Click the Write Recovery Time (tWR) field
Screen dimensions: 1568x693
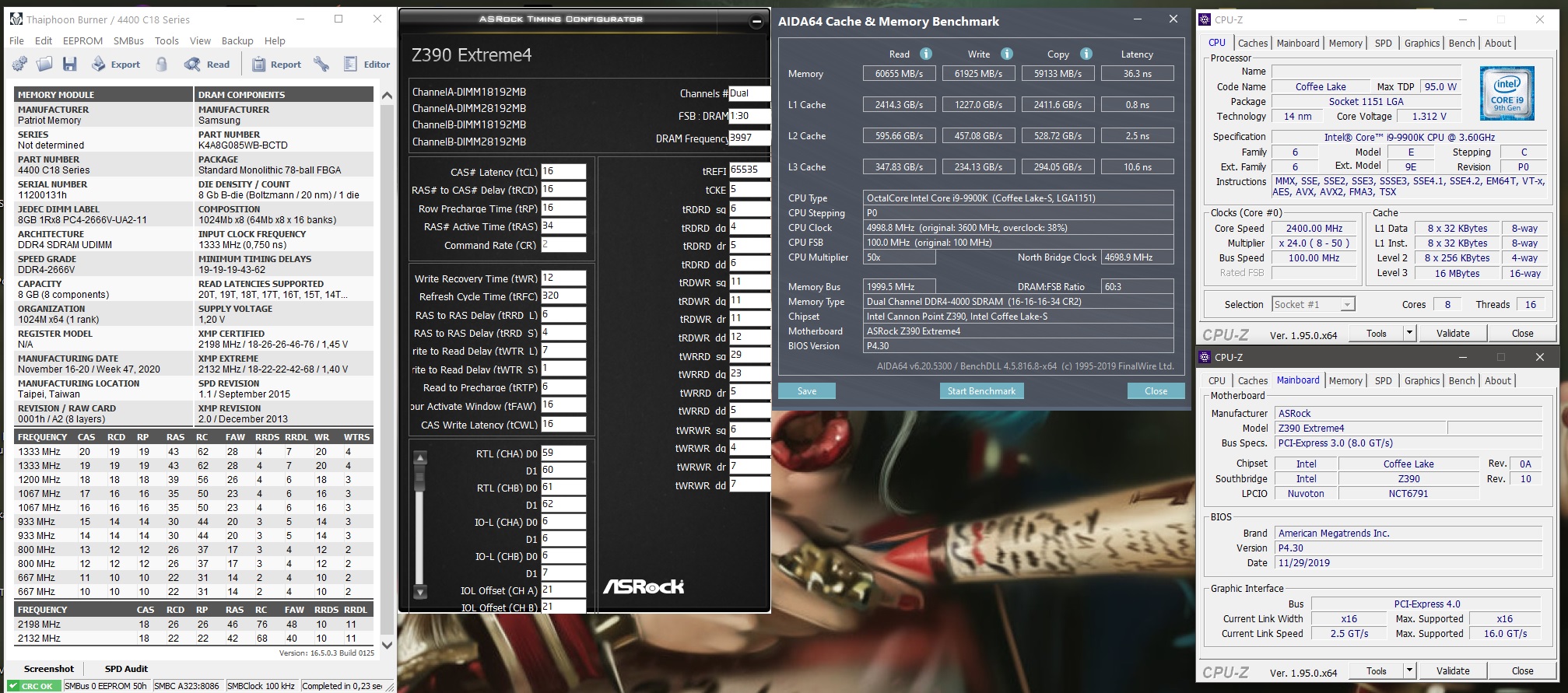click(x=563, y=278)
